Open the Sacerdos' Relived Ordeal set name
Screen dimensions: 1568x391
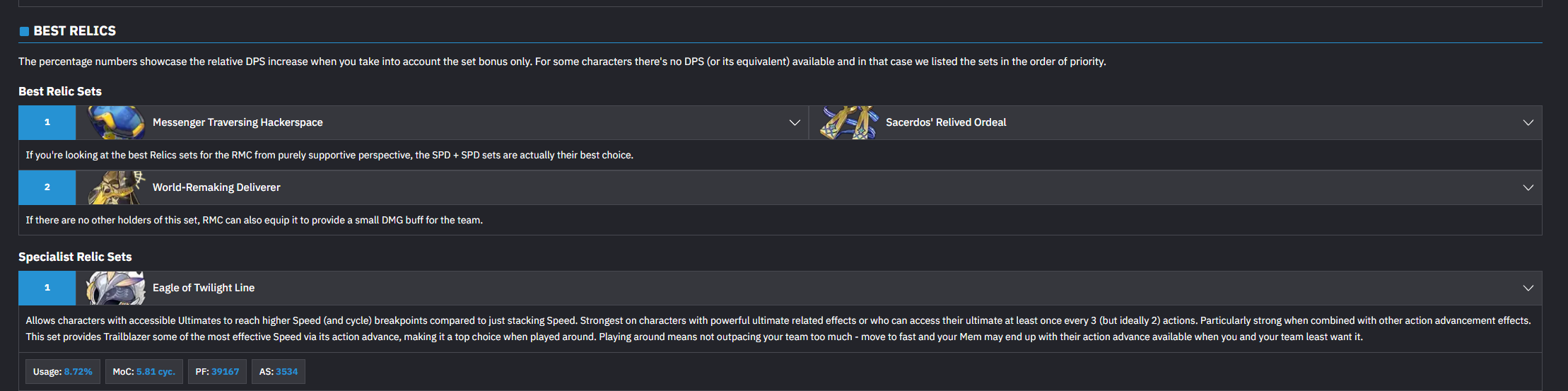946,122
